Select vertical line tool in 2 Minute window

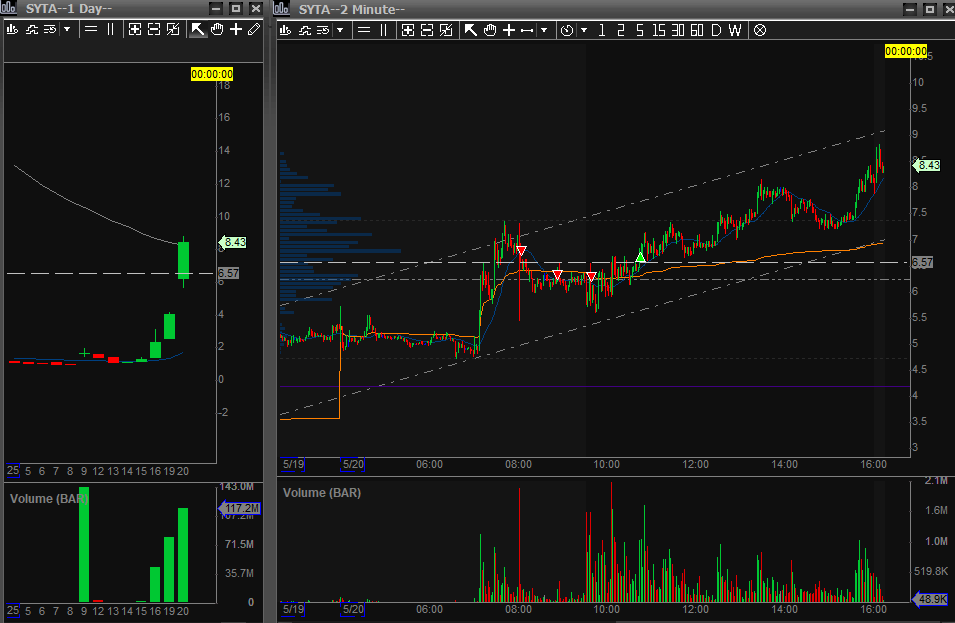[383, 30]
